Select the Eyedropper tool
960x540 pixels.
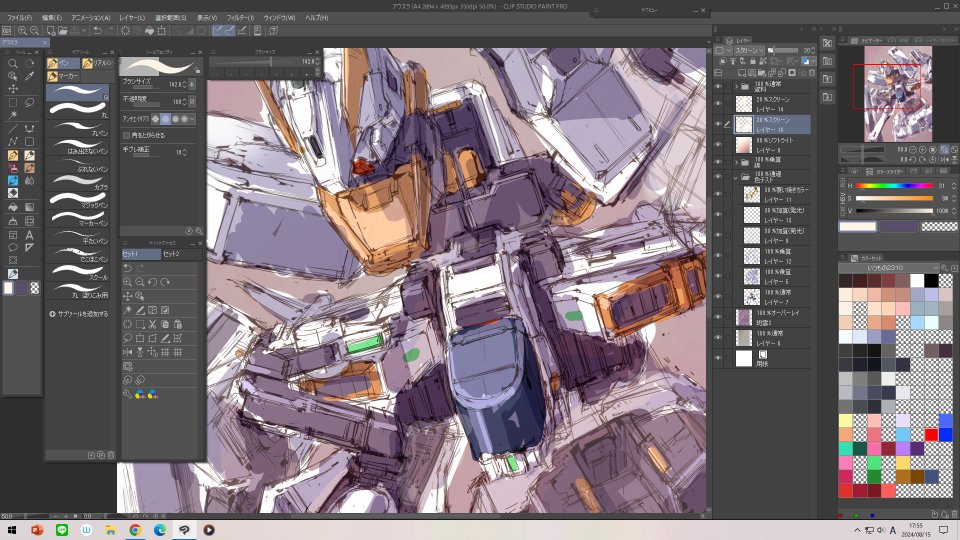click(29, 77)
